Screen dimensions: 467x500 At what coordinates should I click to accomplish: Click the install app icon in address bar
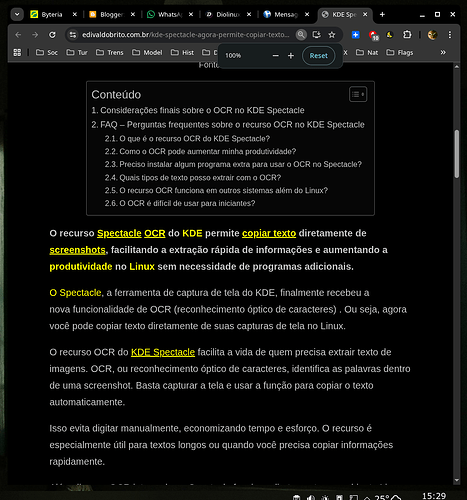coord(316,35)
